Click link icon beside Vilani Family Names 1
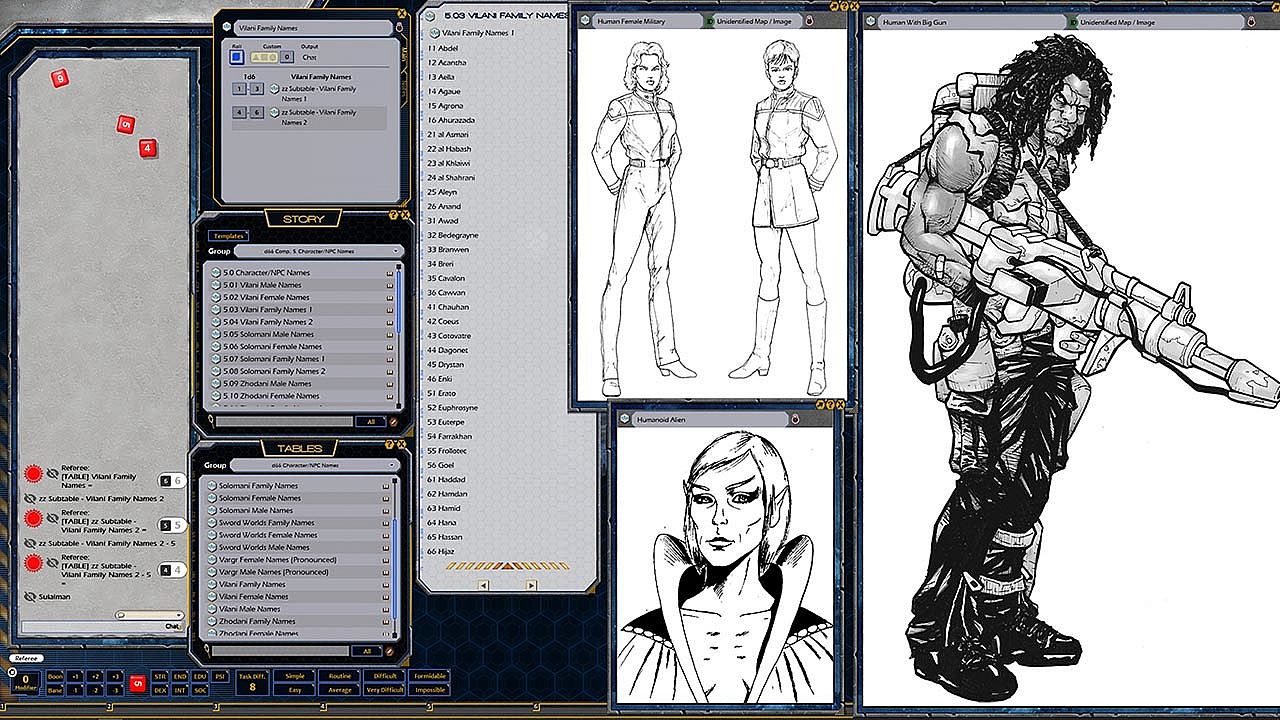Image resolution: width=1280 pixels, height=720 pixels. [x=434, y=33]
